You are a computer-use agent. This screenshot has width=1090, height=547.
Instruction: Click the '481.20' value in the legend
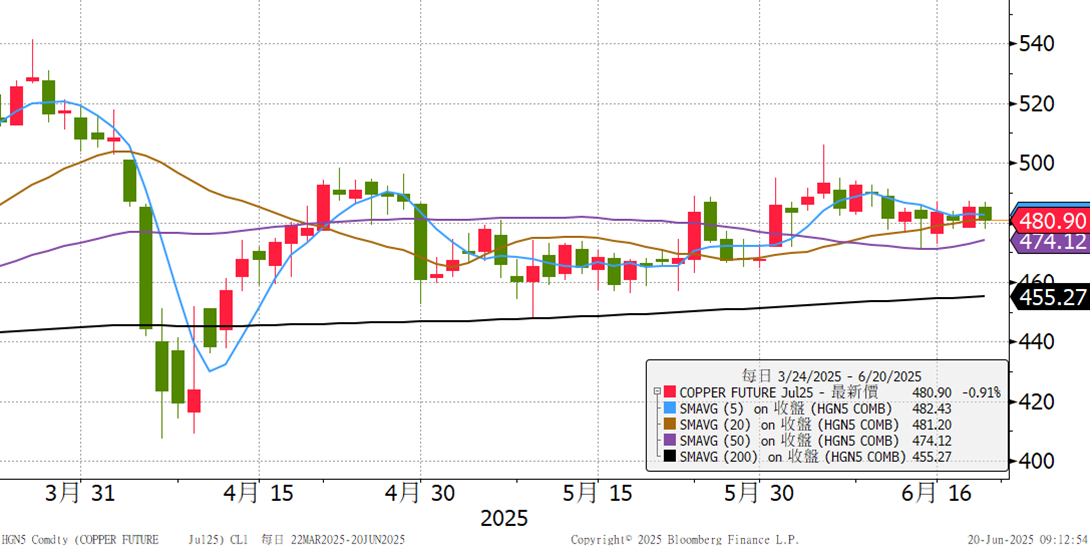932,425
